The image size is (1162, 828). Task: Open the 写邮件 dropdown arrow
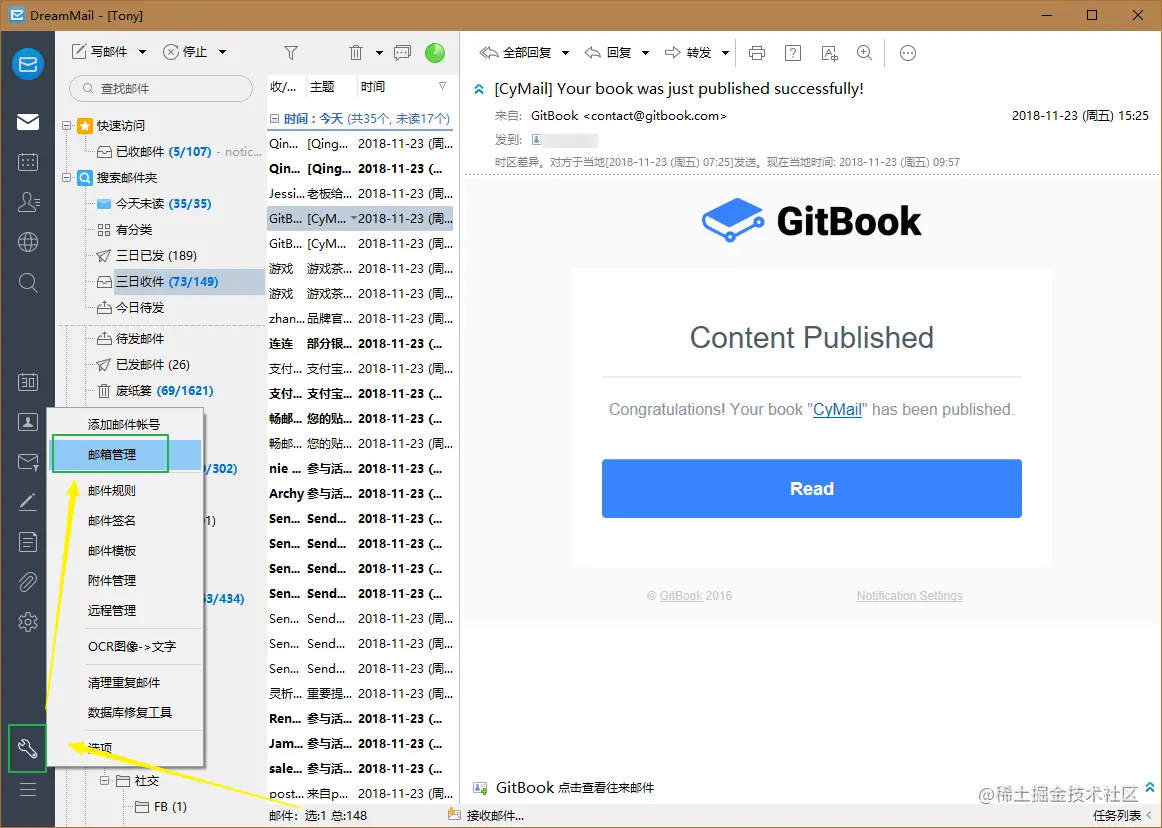click(x=142, y=52)
